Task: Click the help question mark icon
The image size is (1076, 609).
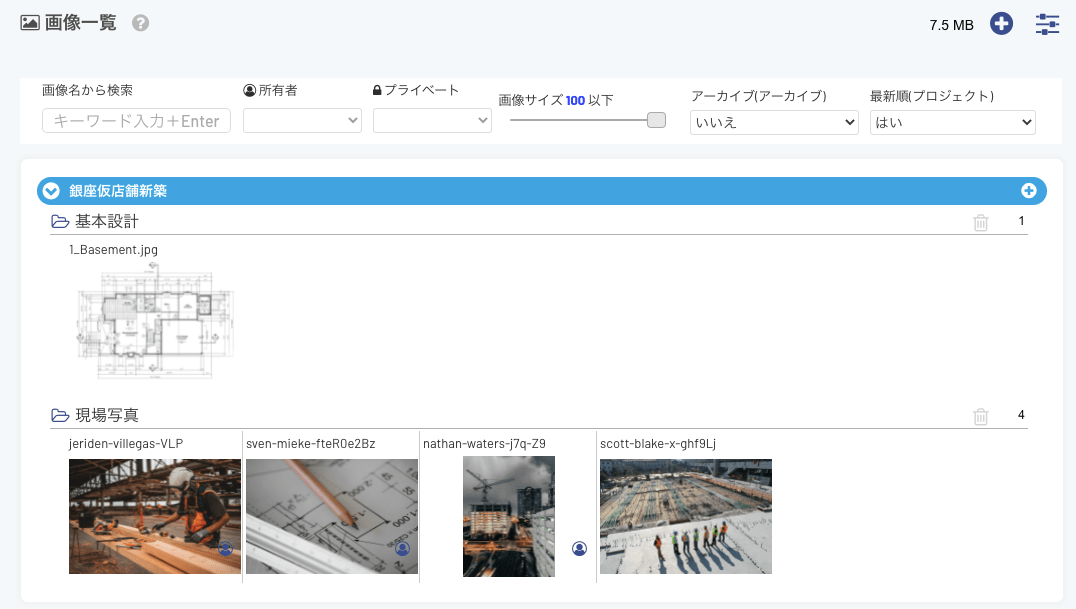Action: point(140,23)
